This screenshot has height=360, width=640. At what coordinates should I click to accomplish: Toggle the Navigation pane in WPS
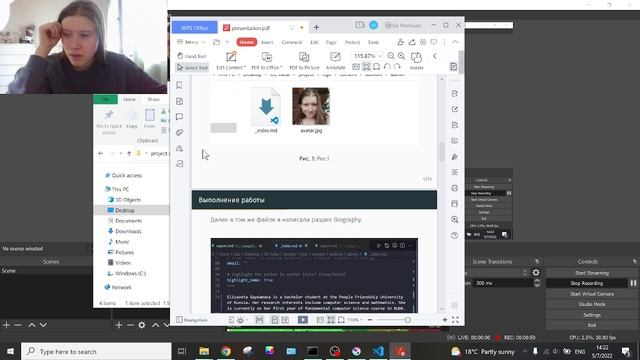tap(192, 320)
